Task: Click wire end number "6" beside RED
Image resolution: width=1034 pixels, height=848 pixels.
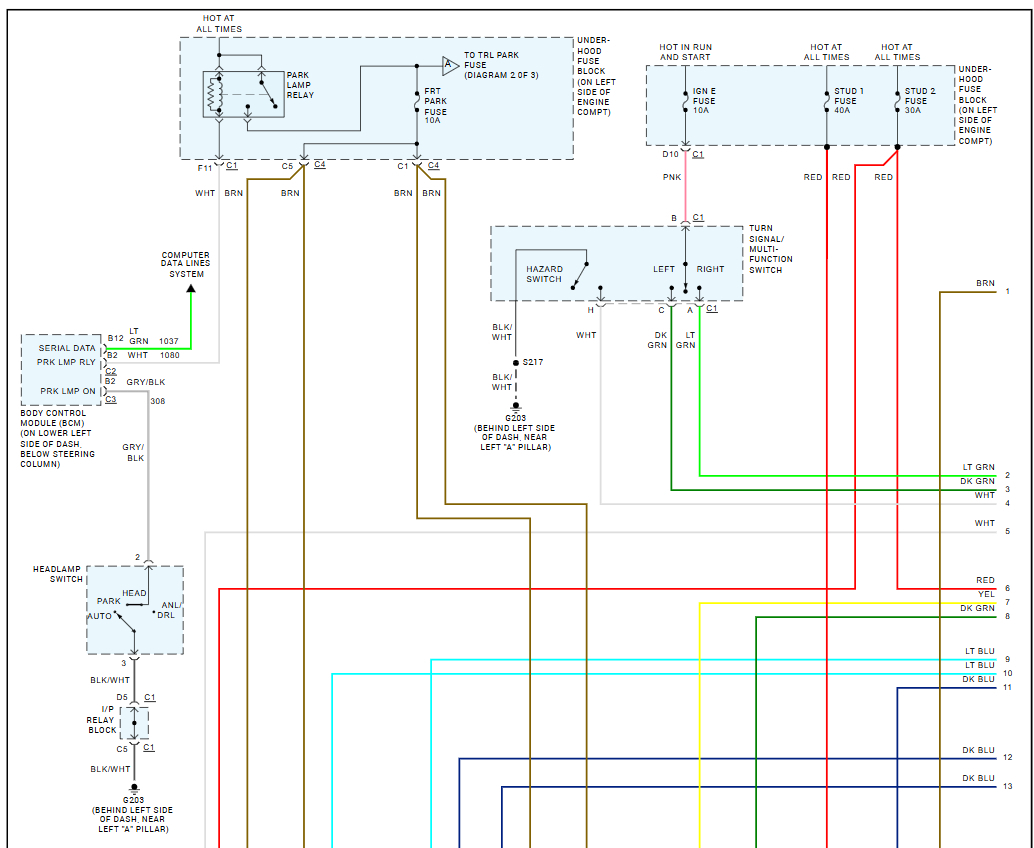Action: (x=1007, y=588)
